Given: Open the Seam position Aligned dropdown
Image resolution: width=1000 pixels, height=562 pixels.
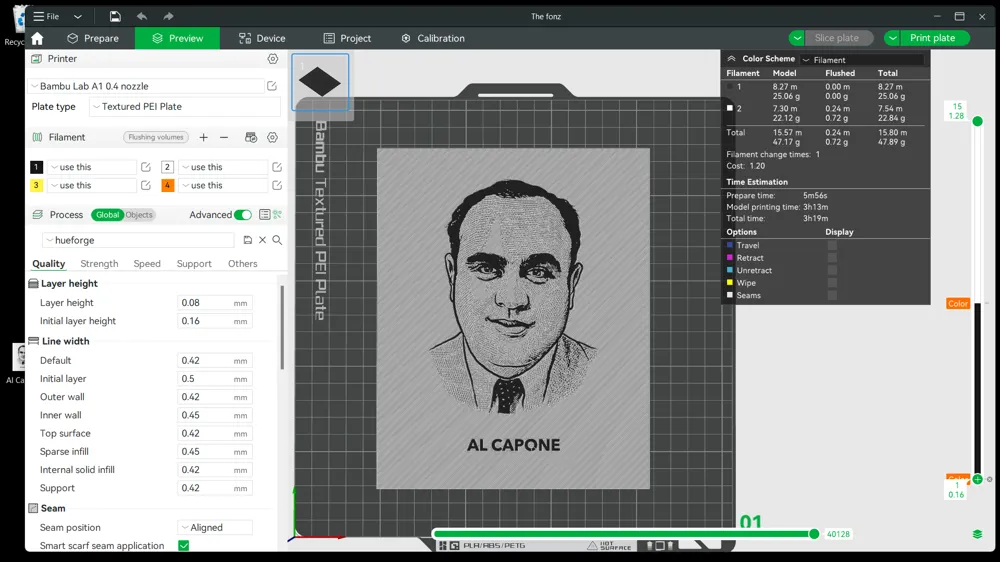Looking at the screenshot, I should tap(215, 528).
